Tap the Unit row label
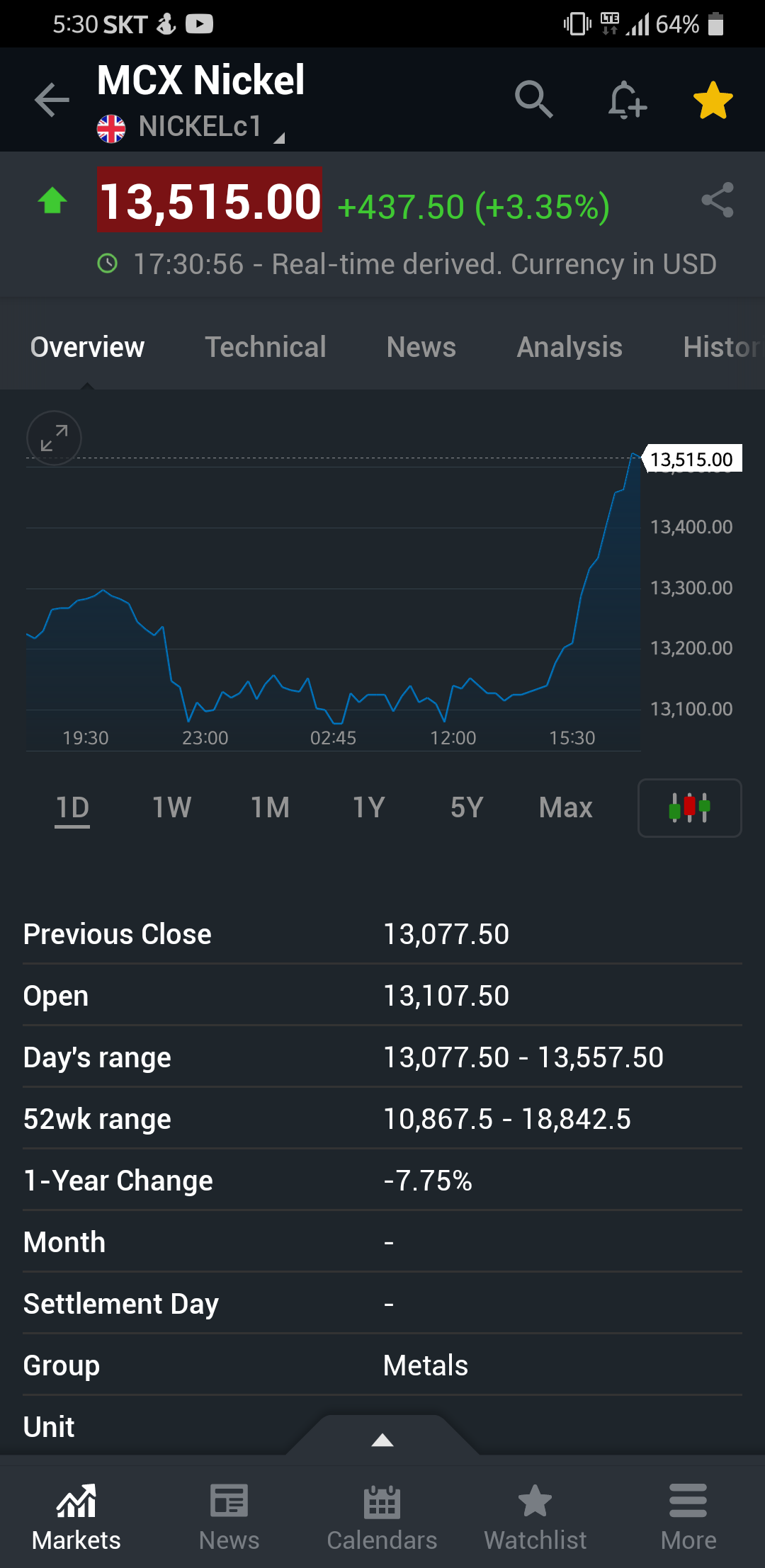765x1568 pixels. click(x=49, y=1427)
